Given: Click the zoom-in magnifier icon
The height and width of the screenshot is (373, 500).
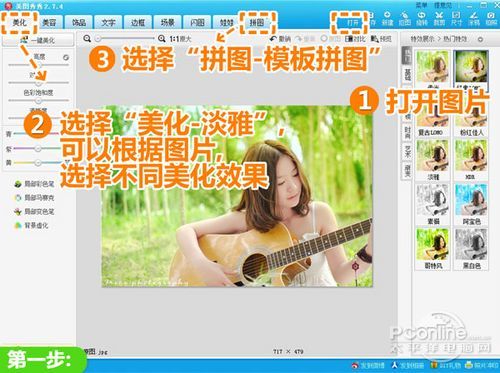Looking at the screenshot, I should pos(162,39).
